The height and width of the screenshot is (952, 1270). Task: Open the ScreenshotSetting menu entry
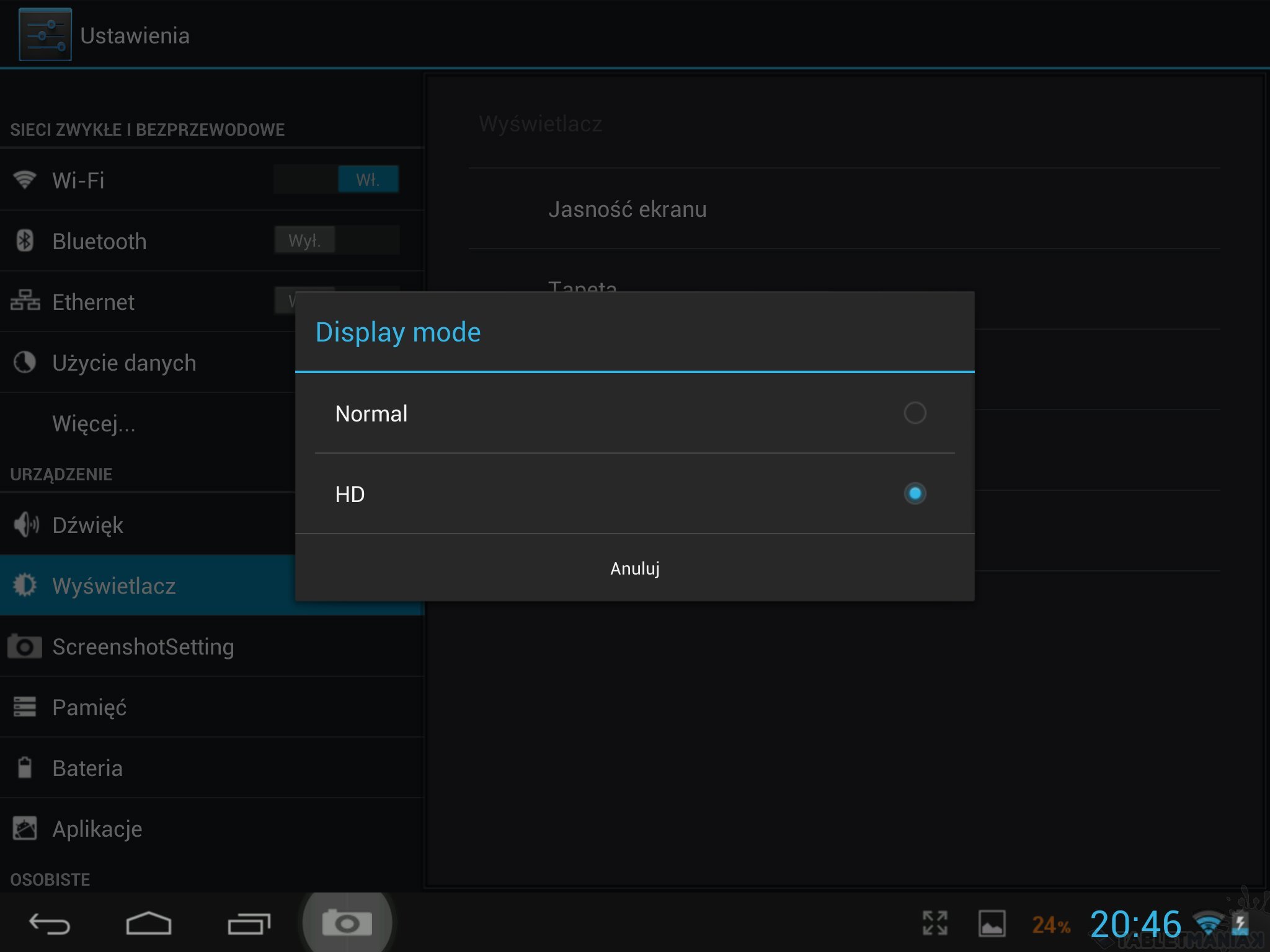click(143, 646)
